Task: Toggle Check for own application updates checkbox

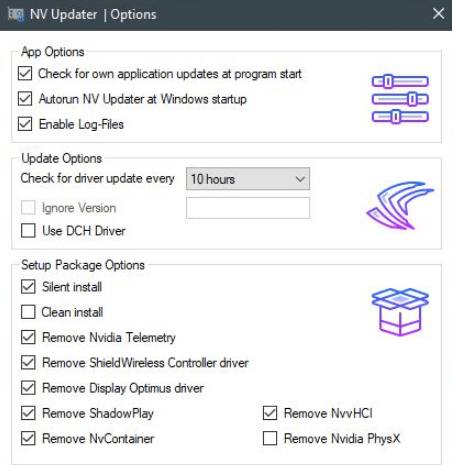Action: 25,74
